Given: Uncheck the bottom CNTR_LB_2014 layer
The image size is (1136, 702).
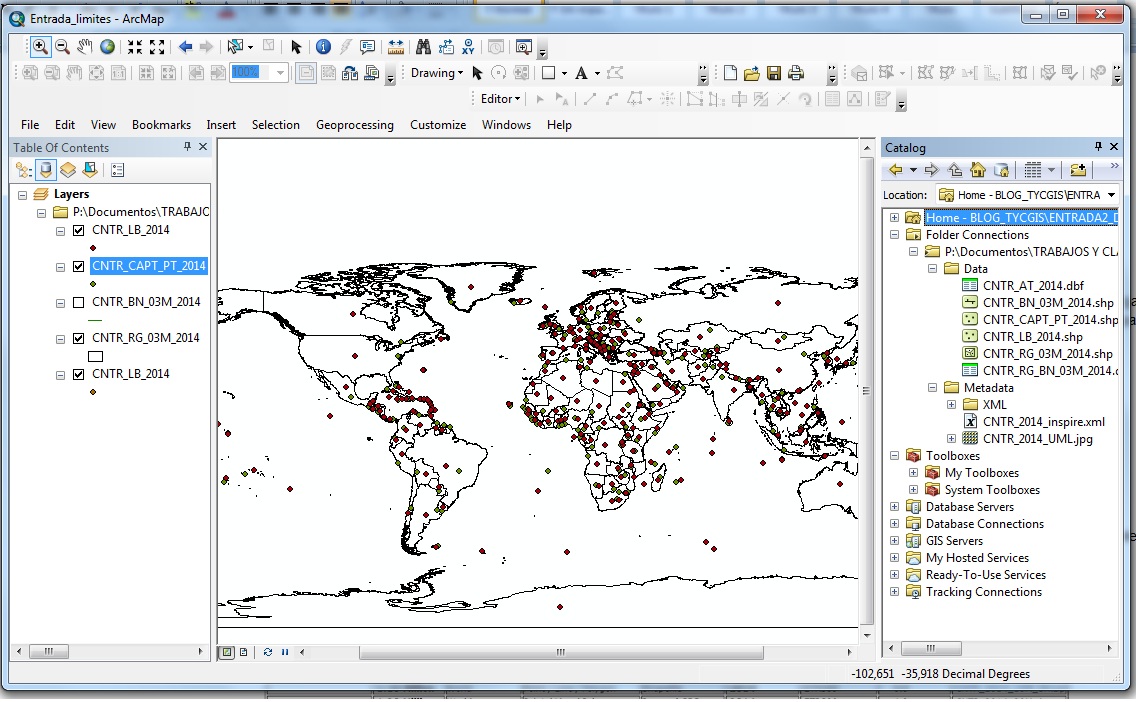Looking at the screenshot, I should pyautogui.click(x=79, y=375).
